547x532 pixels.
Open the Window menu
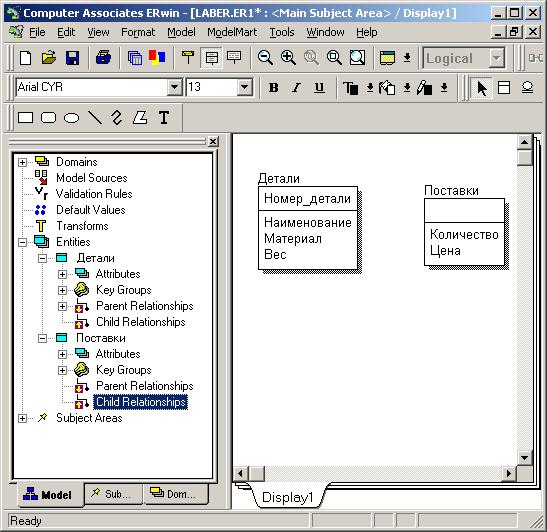[x=325, y=32]
